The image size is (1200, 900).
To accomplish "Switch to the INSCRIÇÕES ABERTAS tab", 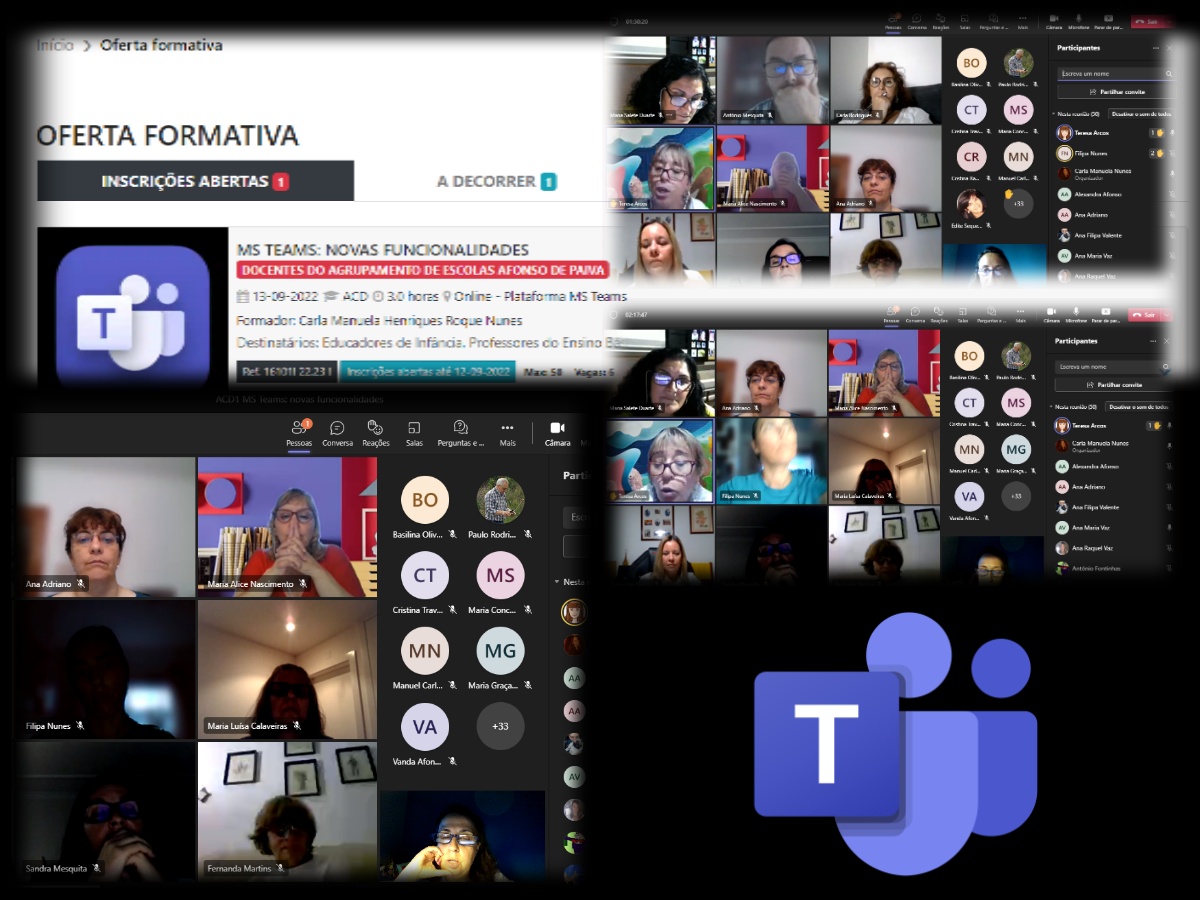I will pos(195,181).
